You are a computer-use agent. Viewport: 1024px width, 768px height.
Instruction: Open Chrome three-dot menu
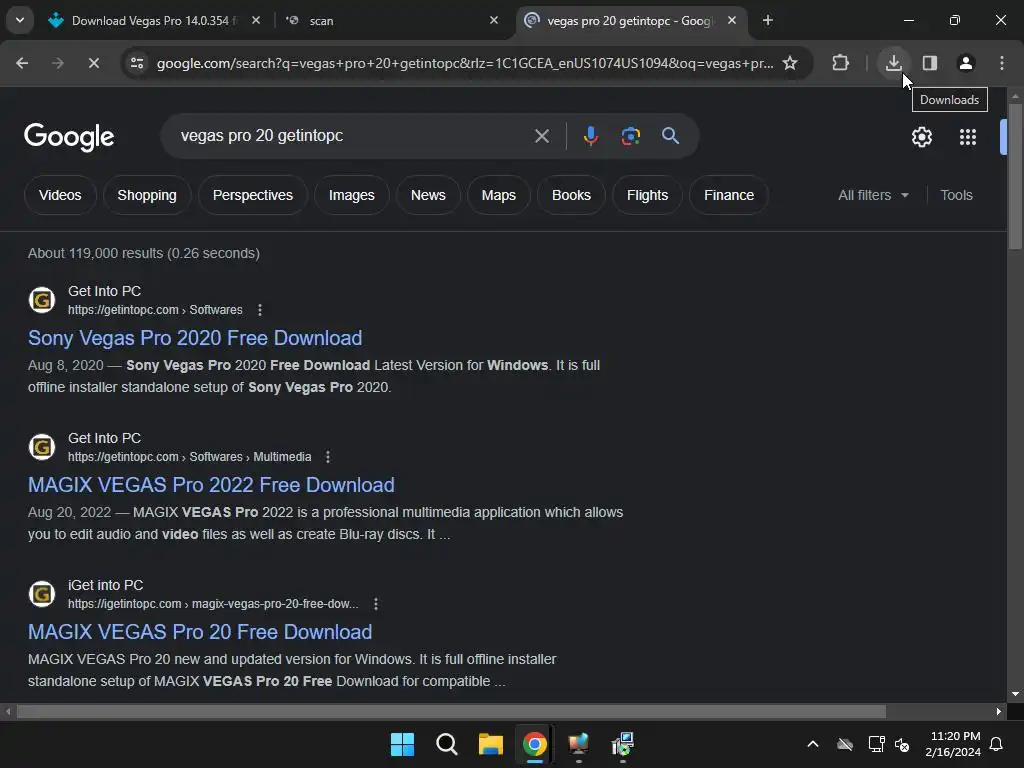coord(1002,63)
